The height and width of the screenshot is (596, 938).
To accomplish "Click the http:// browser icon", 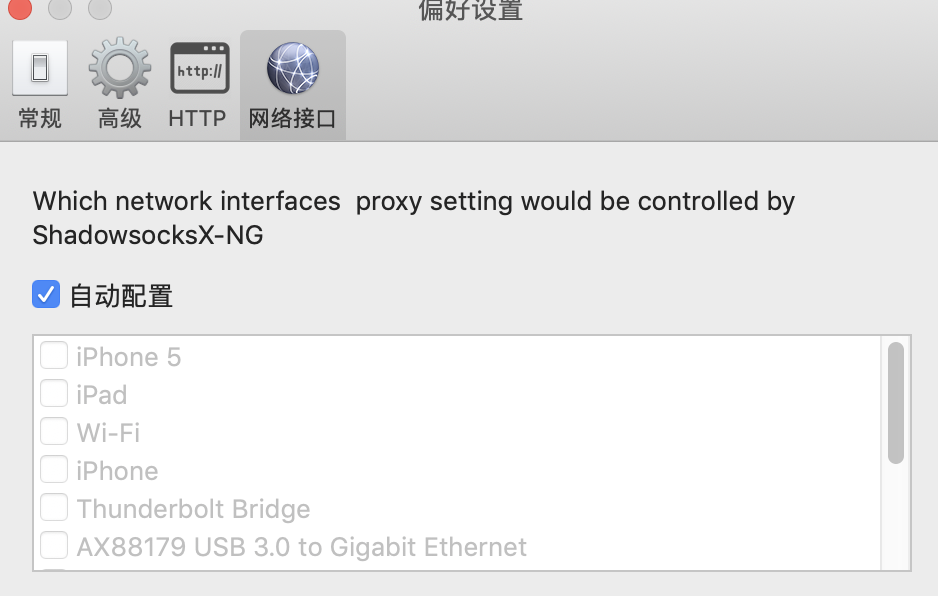I will 198,68.
